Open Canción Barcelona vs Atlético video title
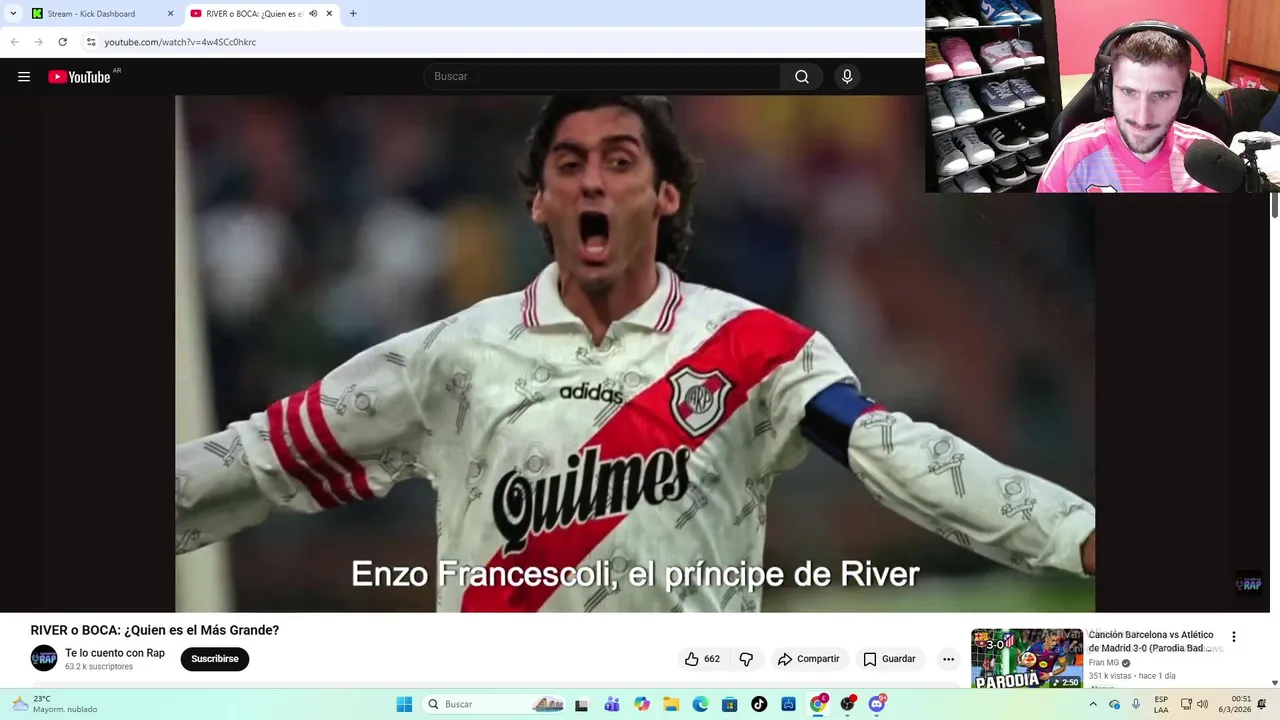The image size is (1280, 720). [1151, 641]
